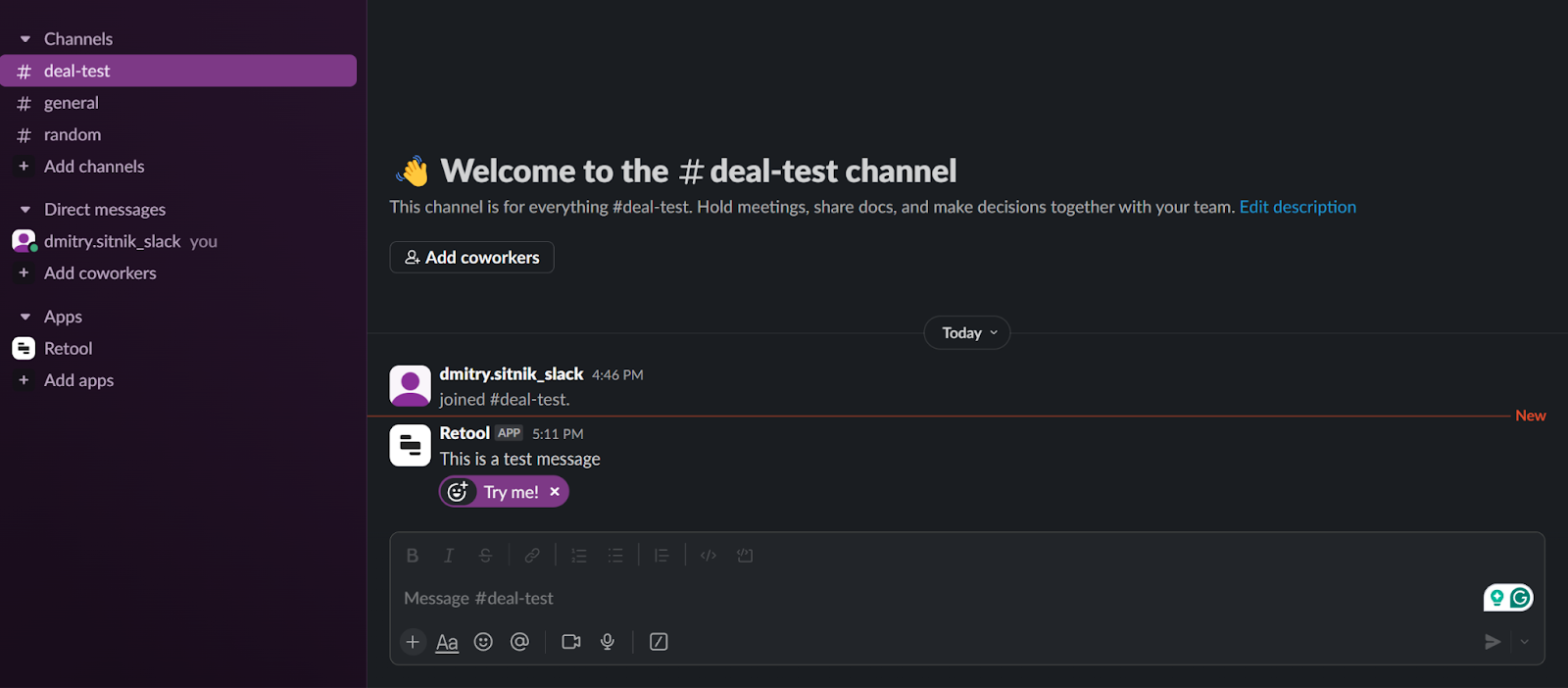Select the deal-test channel
Viewport: 1568px width, 688px height.
(178, 71)
